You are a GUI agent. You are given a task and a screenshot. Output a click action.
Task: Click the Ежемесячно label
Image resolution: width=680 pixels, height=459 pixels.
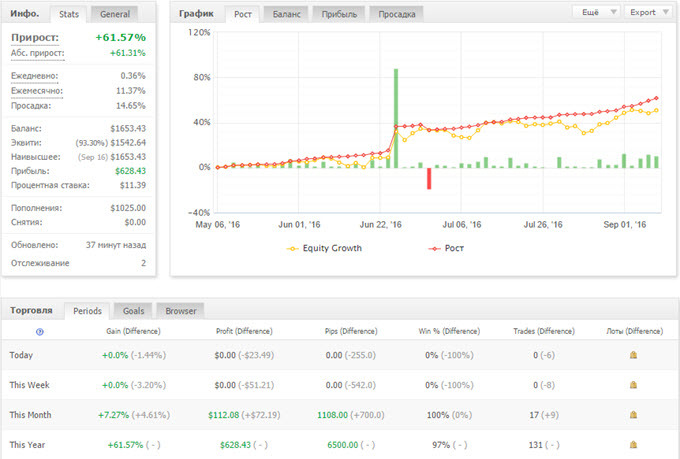point(37,91)
